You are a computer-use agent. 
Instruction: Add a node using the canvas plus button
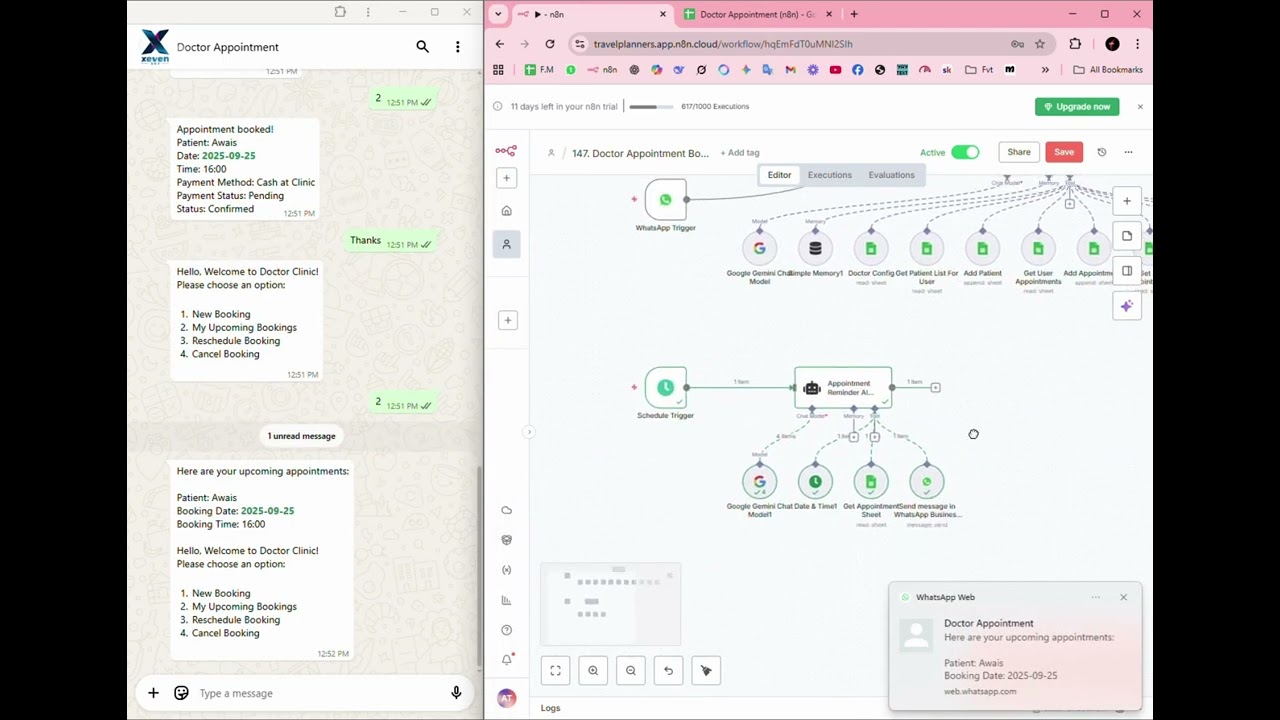(x=1127, y=201)
